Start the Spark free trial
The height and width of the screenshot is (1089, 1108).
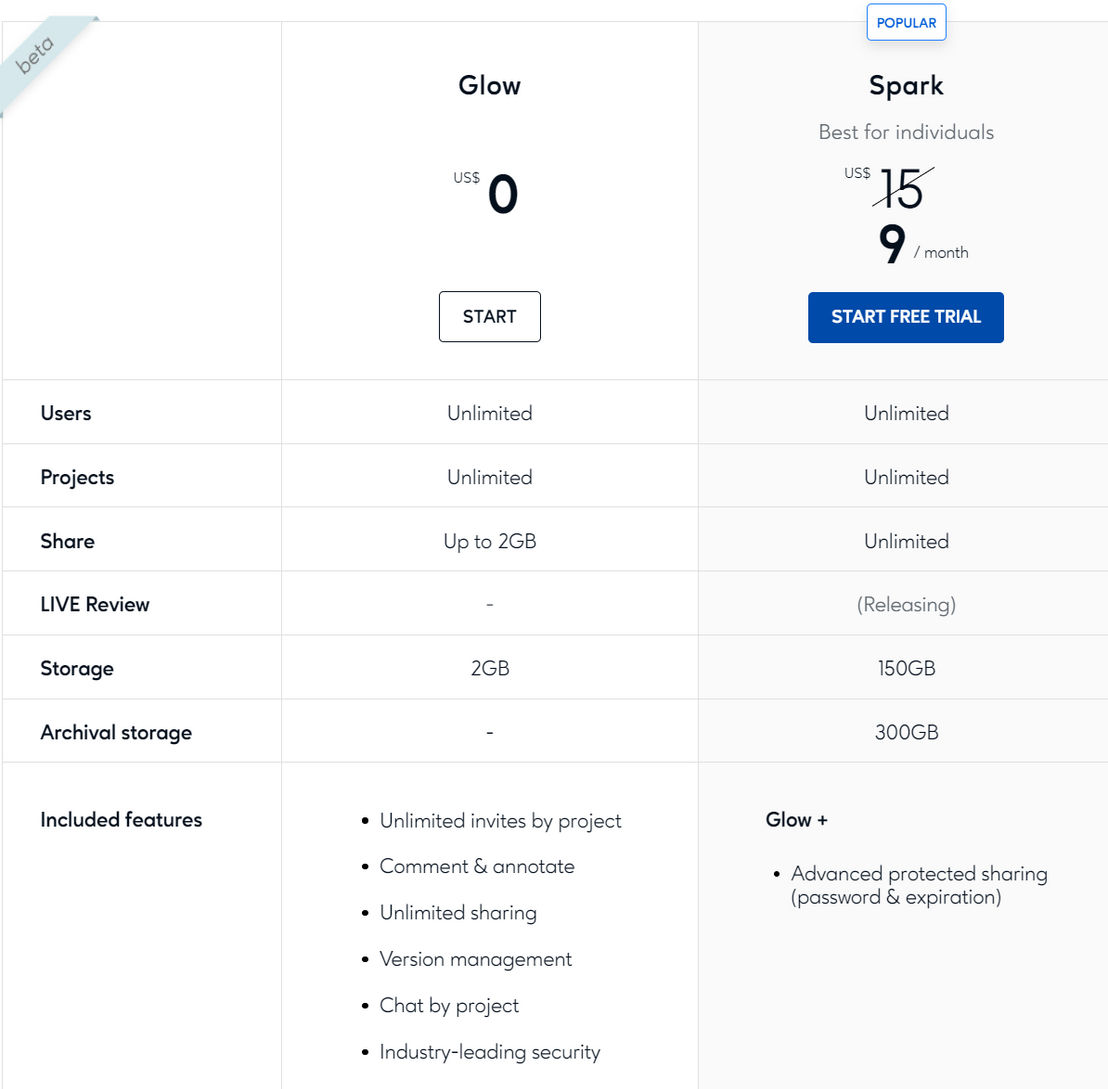click(905, 317)
